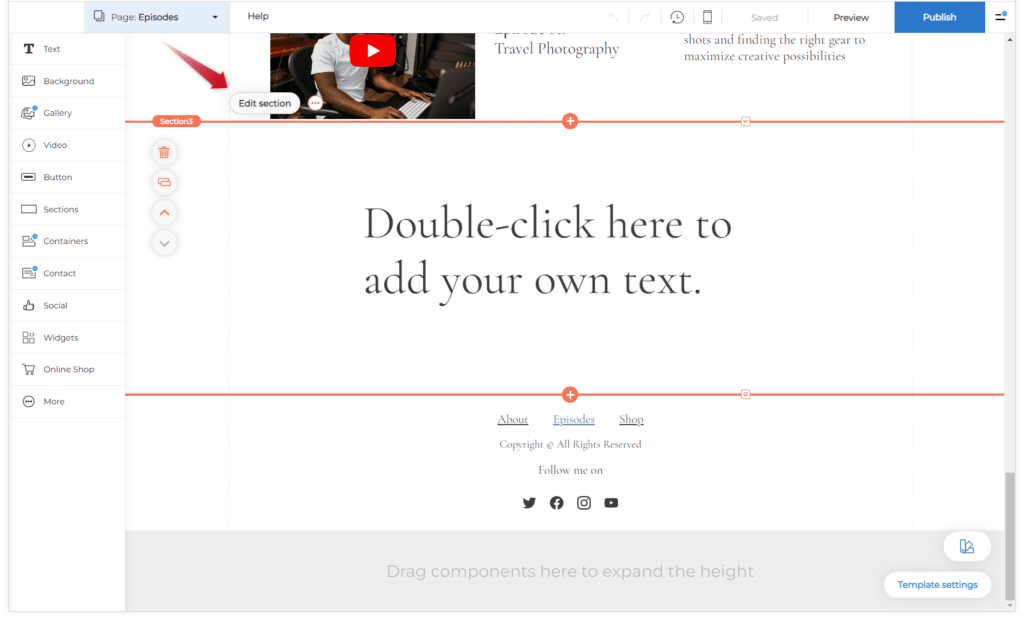Play the YouTube video thumbnail
Viewport: 1024px width, 620px height.
[372, 50]
